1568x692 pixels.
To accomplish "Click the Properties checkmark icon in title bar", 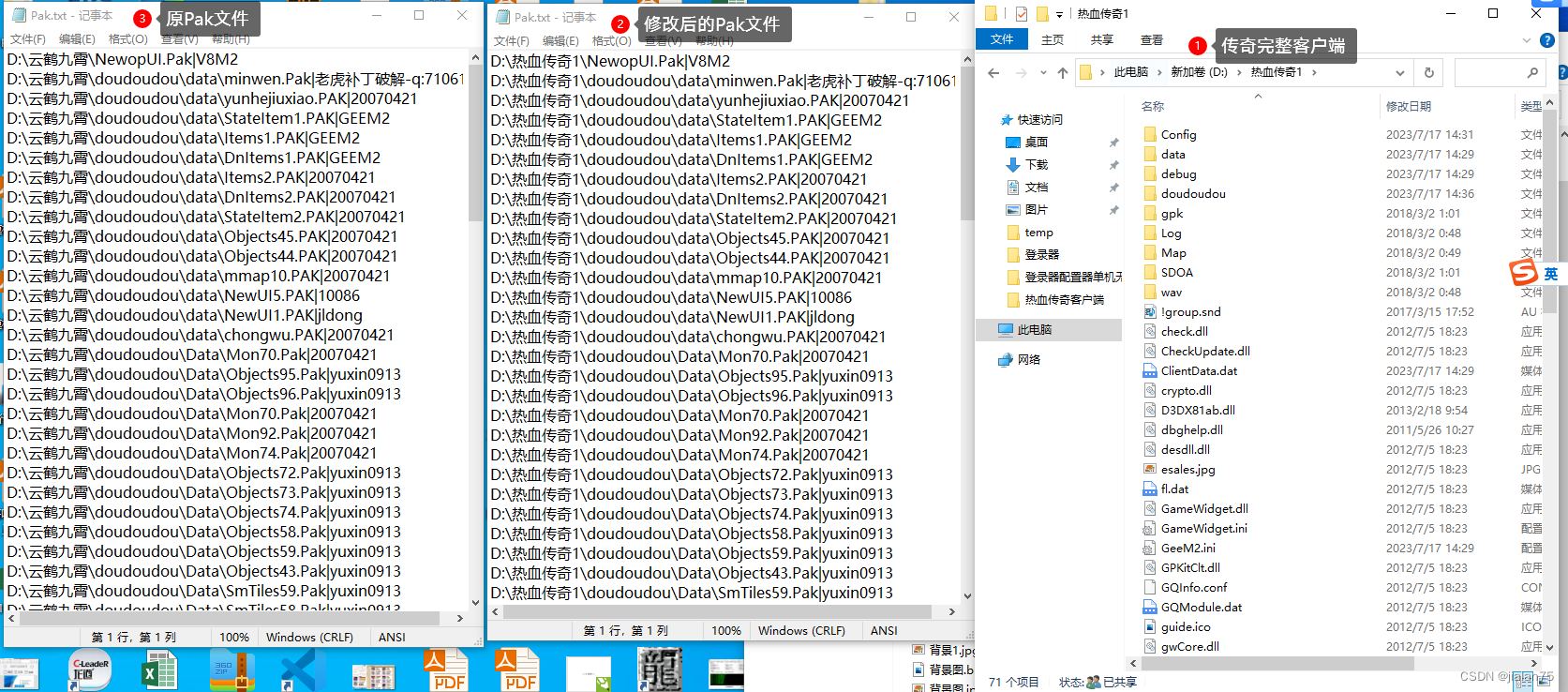I will pos(1021,13).
